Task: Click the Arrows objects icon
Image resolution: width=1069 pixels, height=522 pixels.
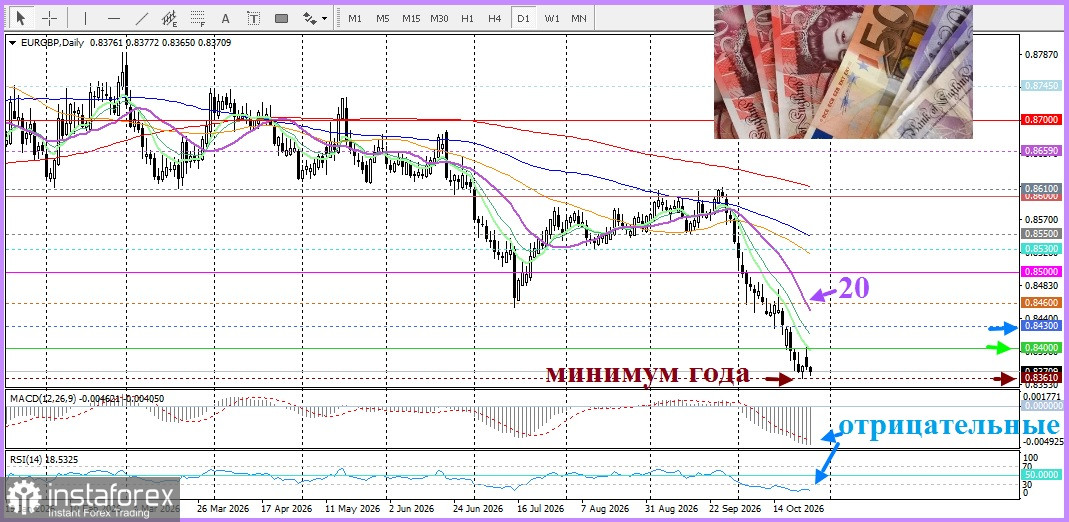Action: coord(310,18)
